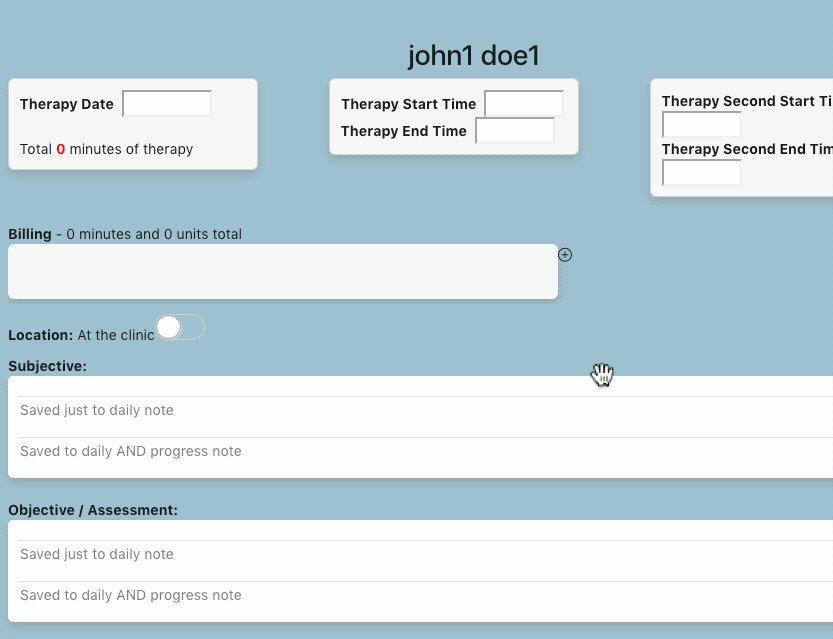Select the Therapy End Time field
The height and width of the screenshot is (639, 833).
tap(515, 131)
